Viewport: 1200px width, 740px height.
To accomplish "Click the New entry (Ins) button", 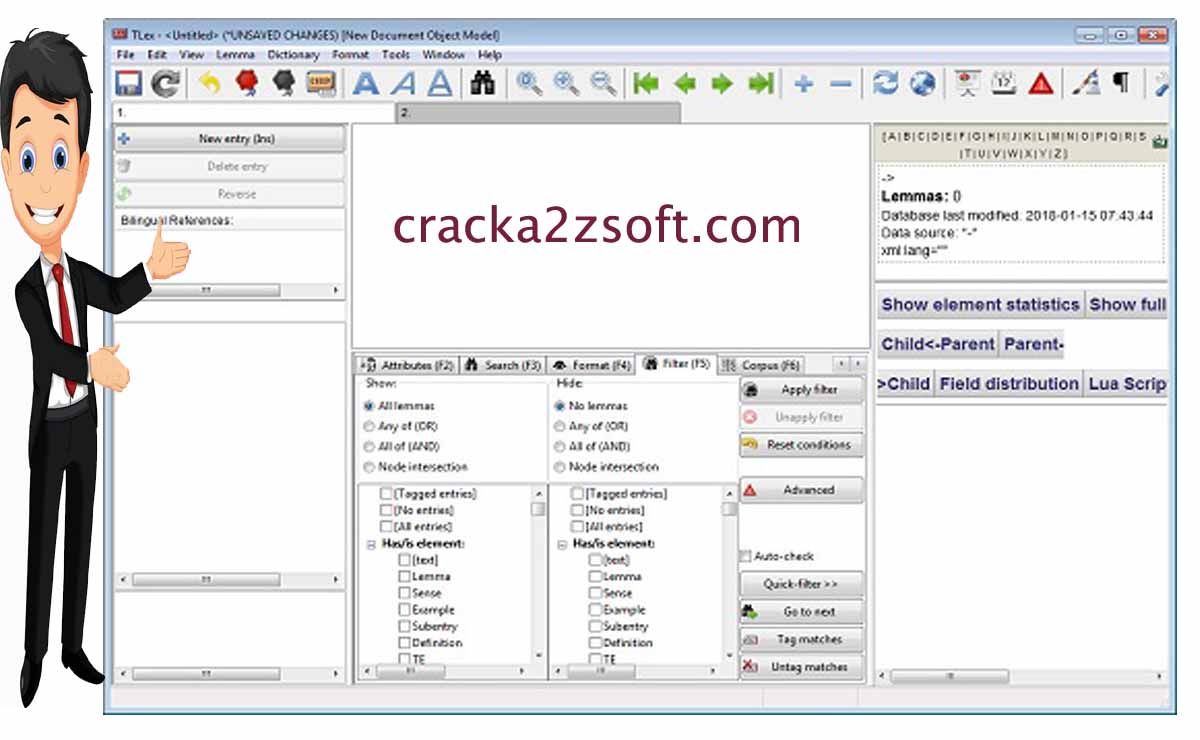I will [x=230, y=139].
